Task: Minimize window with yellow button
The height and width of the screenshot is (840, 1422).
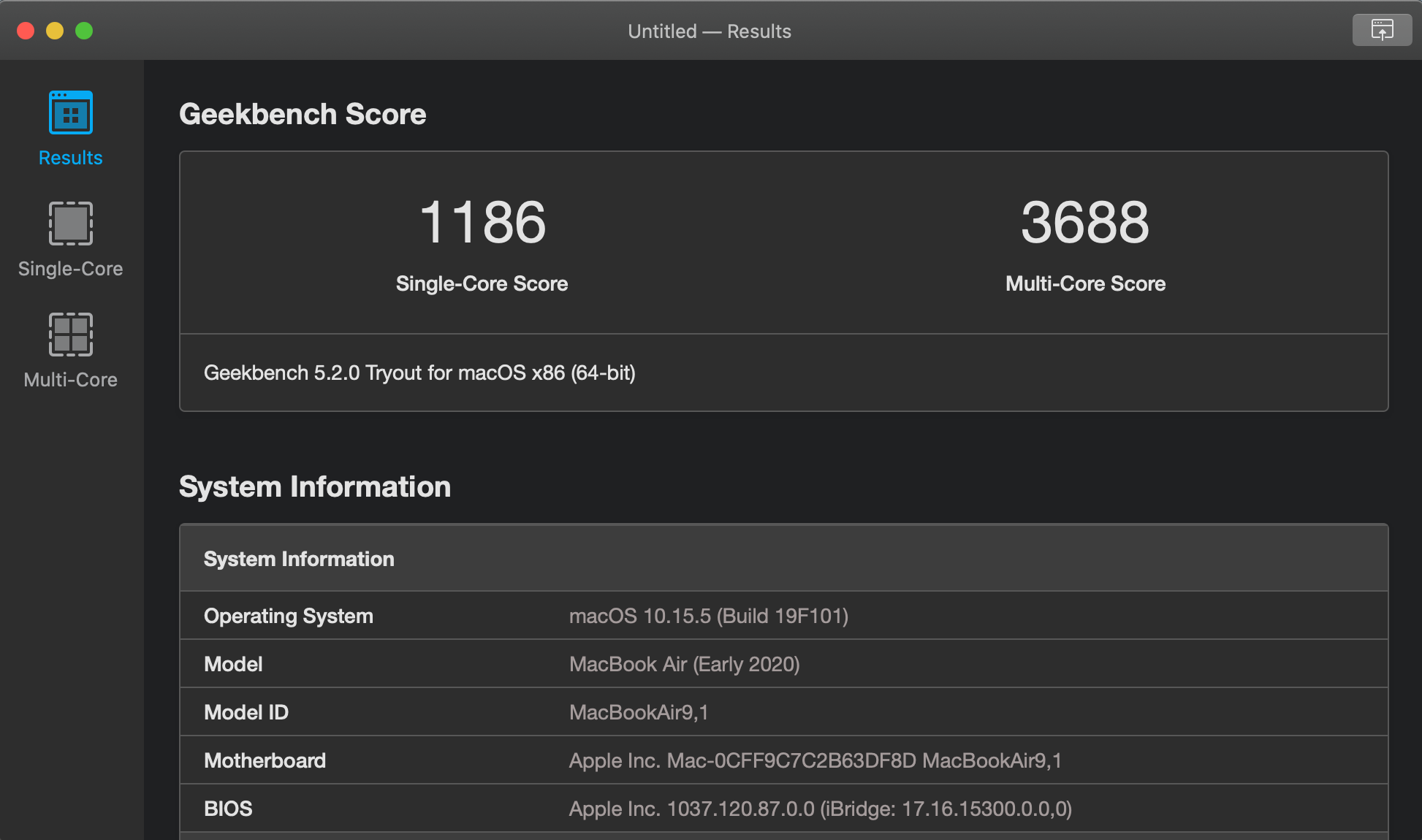Action: (55, 31)
